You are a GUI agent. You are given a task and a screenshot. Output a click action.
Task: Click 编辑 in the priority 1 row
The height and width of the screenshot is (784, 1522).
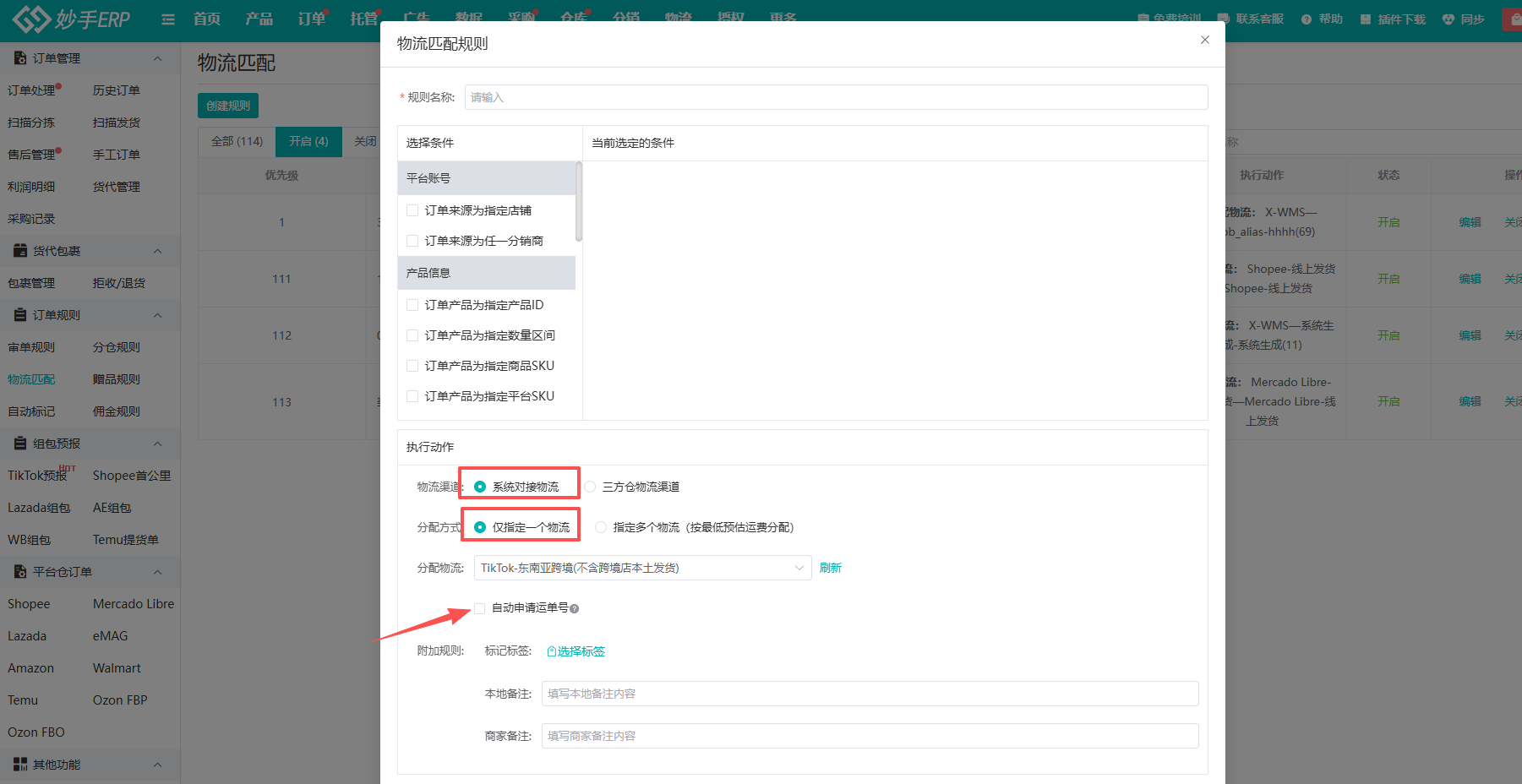pos(1470,222)
